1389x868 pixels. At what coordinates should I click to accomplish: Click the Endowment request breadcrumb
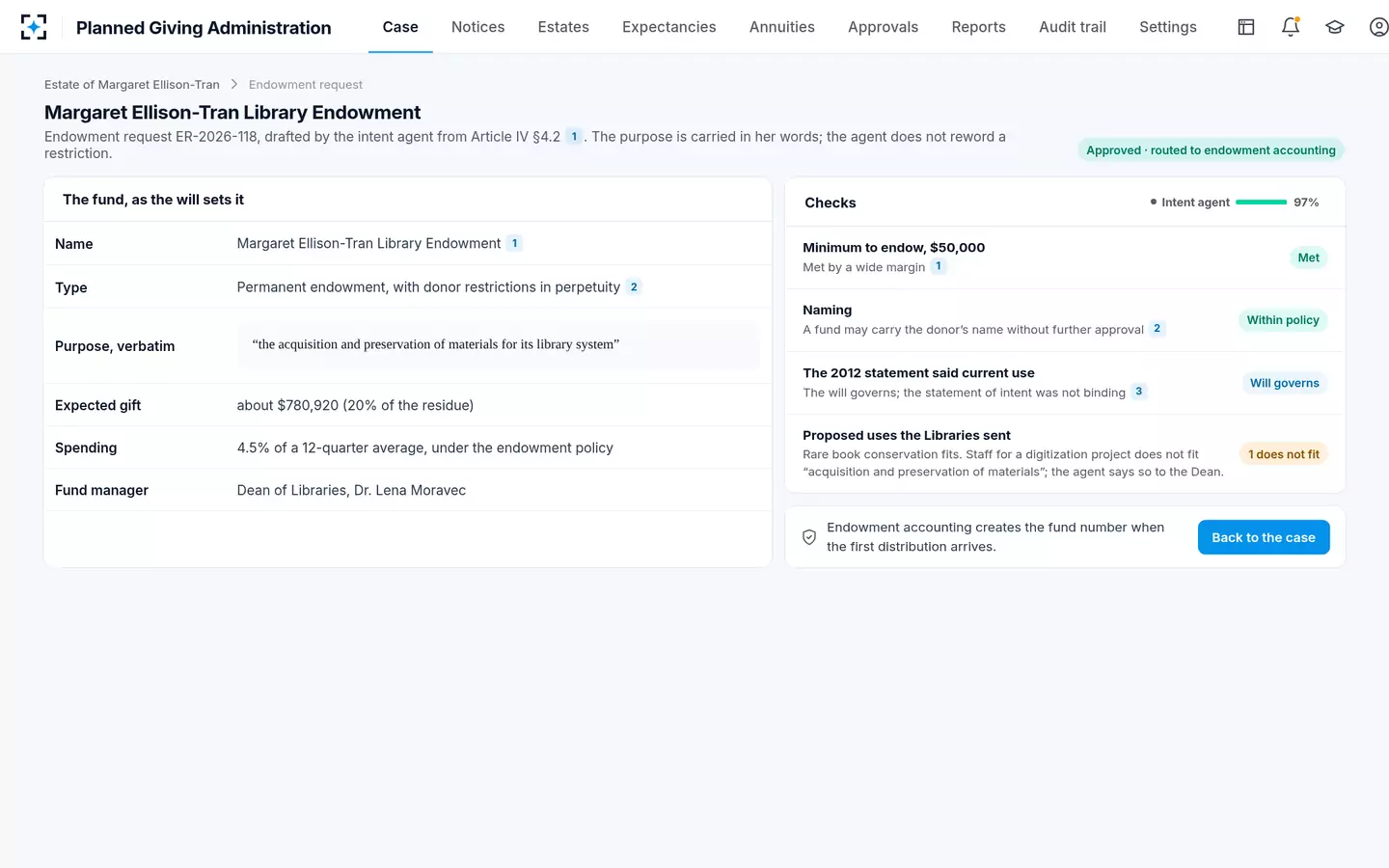(x=306, y=85)
